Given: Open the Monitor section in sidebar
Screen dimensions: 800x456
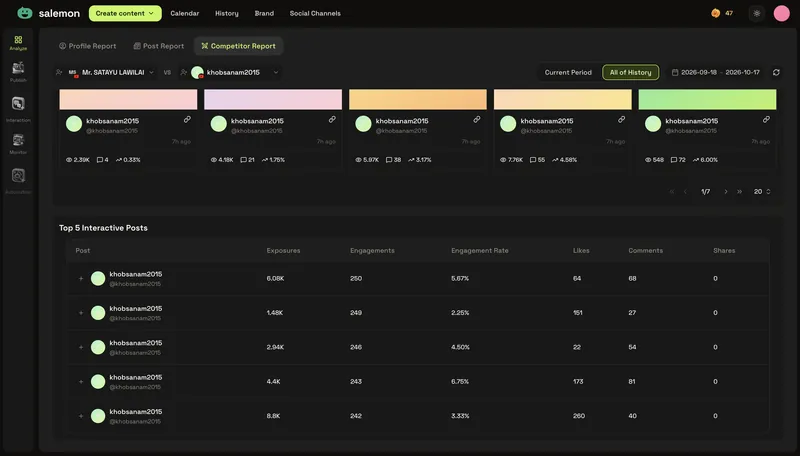Looking at the screenshot, I should point(18,143).
